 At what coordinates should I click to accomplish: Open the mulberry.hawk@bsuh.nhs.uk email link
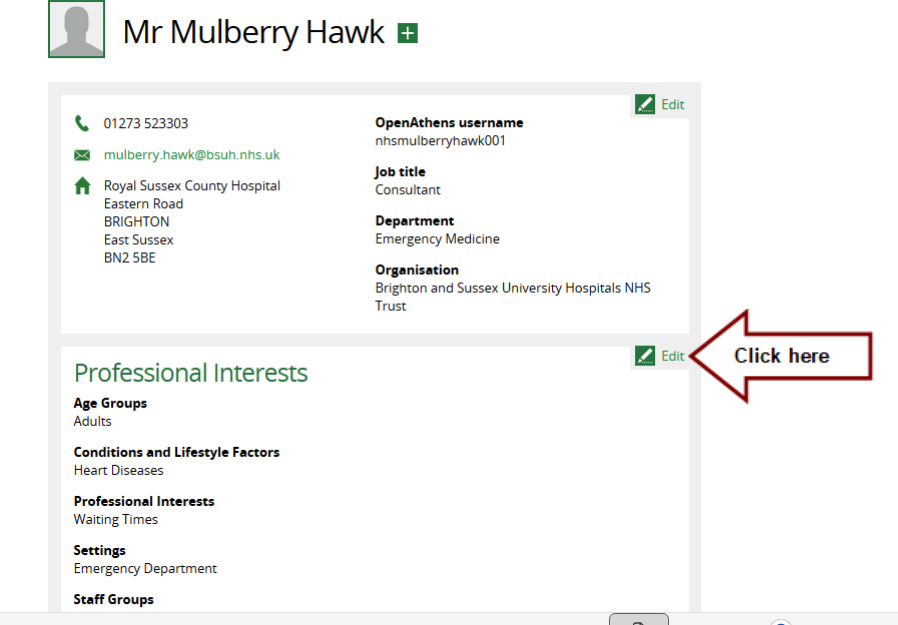click(192, 155)
